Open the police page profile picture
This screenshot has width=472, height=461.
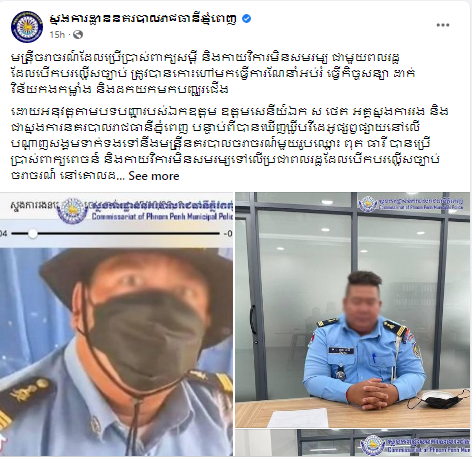(x=27, y=27)
